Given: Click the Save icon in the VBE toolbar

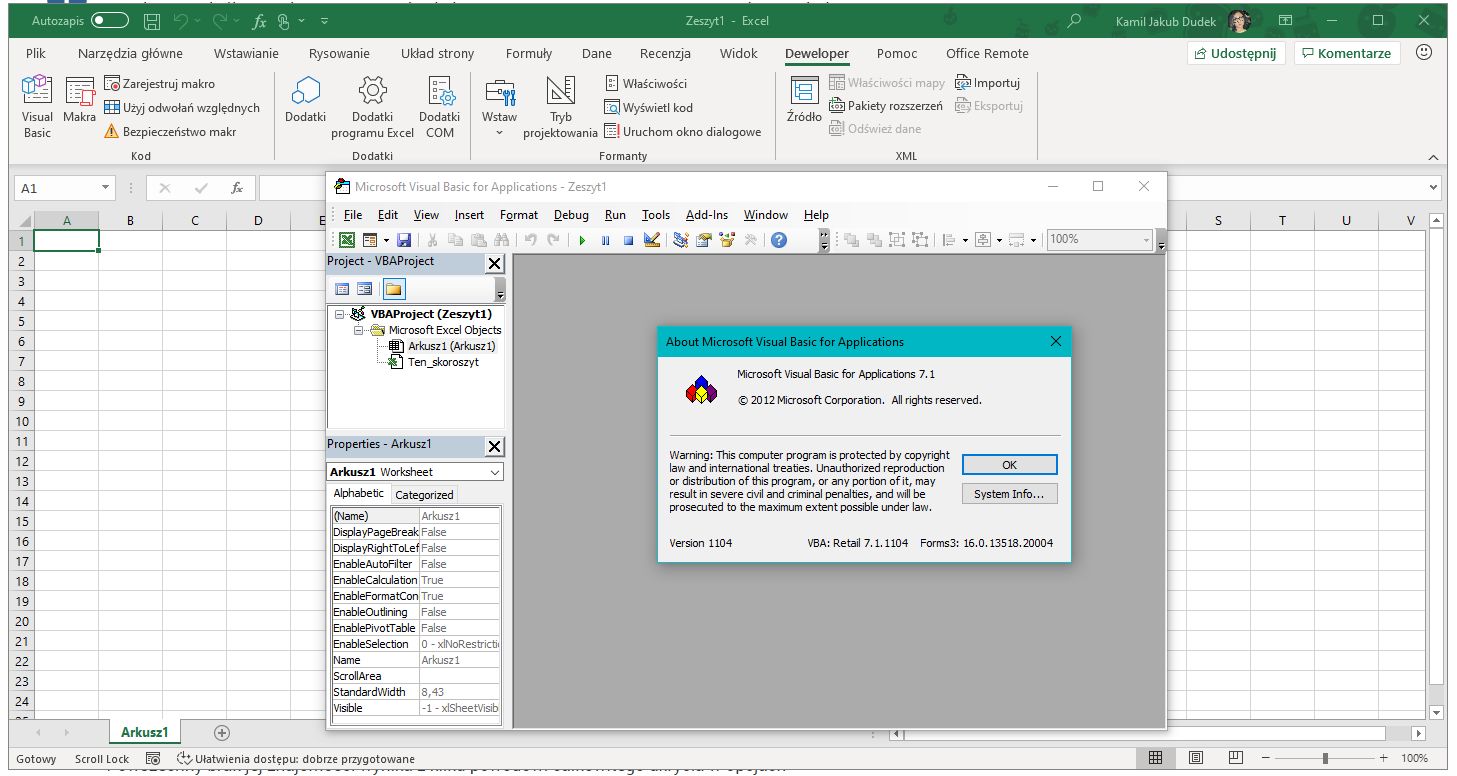Looking at the screenshot, I should point(404,239).
